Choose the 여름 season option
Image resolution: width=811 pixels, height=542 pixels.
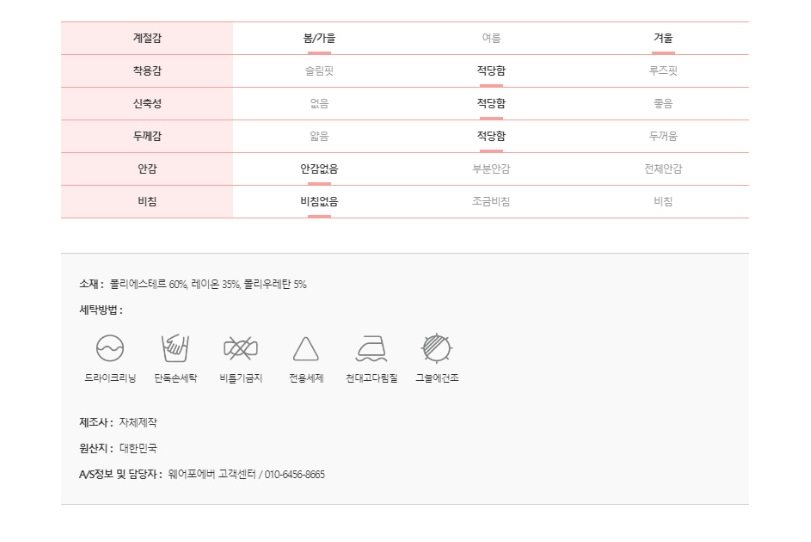[491, 38]
